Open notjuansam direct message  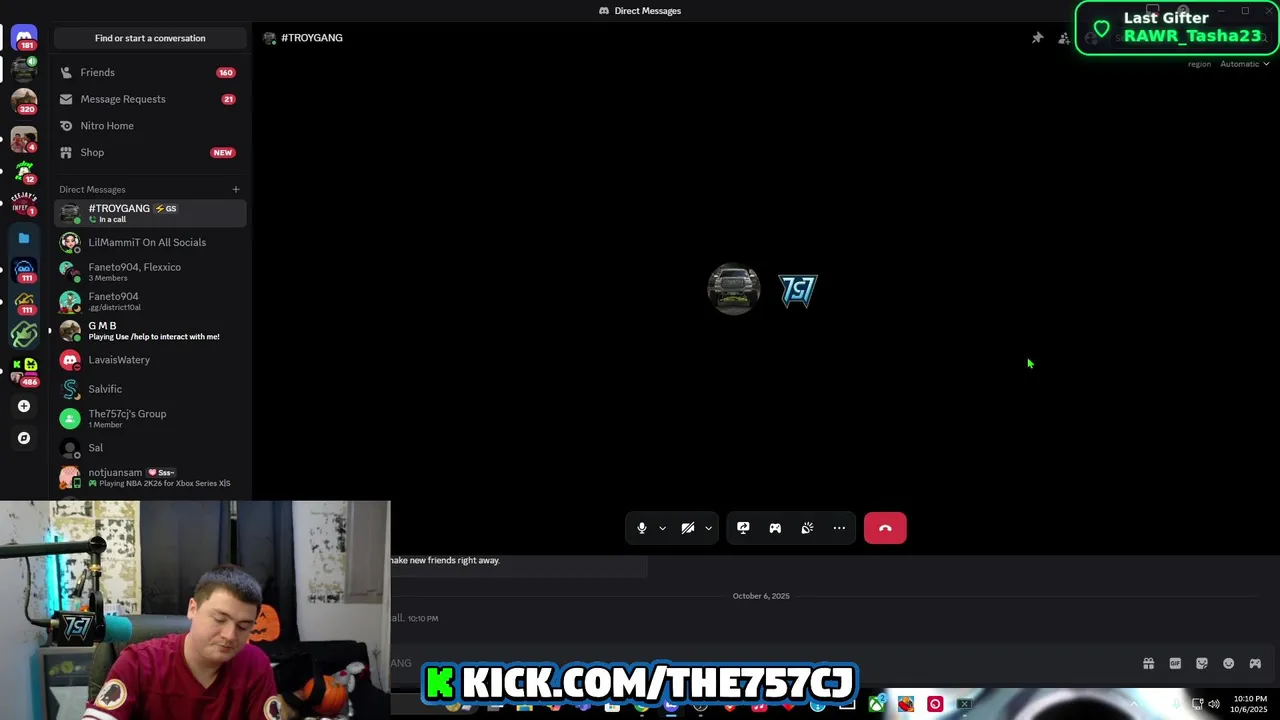click(x=150, y=477)
